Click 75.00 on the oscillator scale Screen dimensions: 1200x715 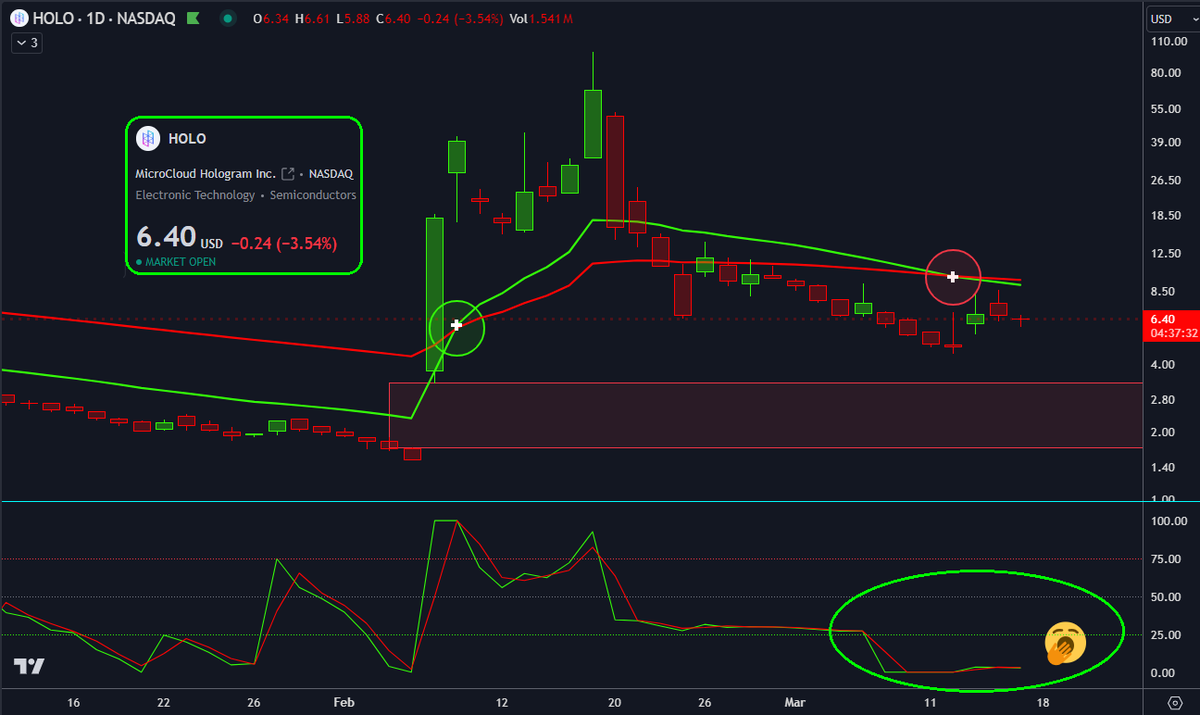tap(1168, 559)
